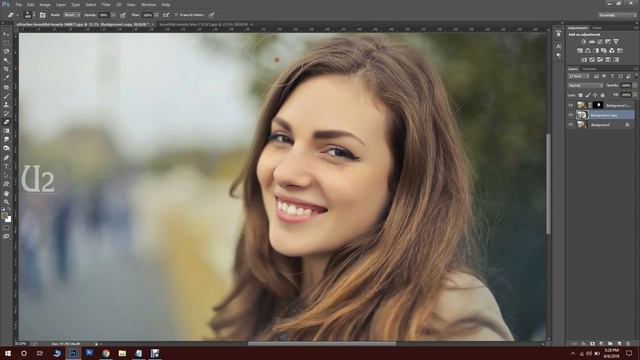Switch to the Channels tab
Screen dimensions: 640x360
coord(589,69)
